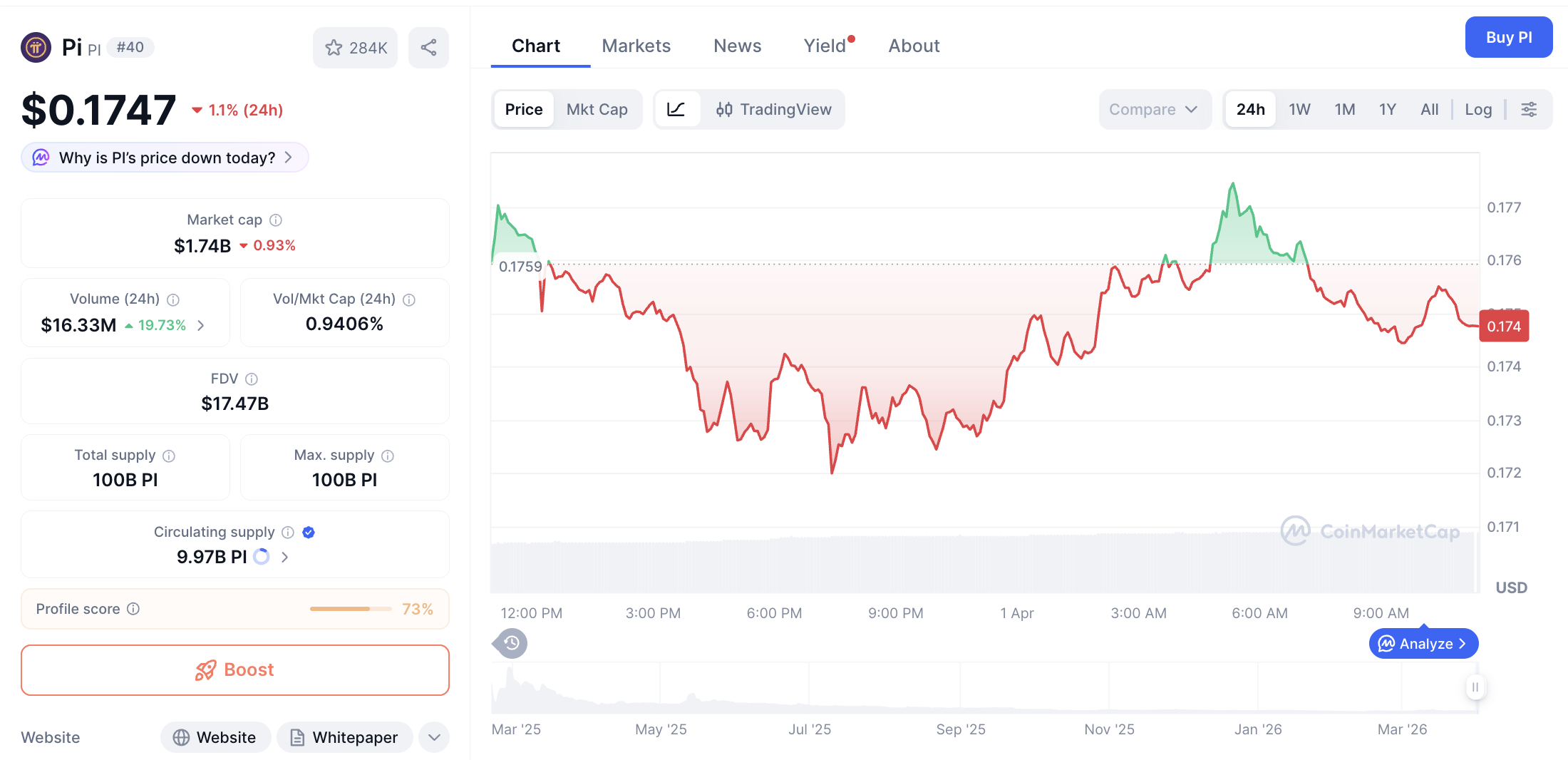Viewport: 1568px width, 760px height.
Task: Click the Buy PI button
Action: coord(1509,37)
